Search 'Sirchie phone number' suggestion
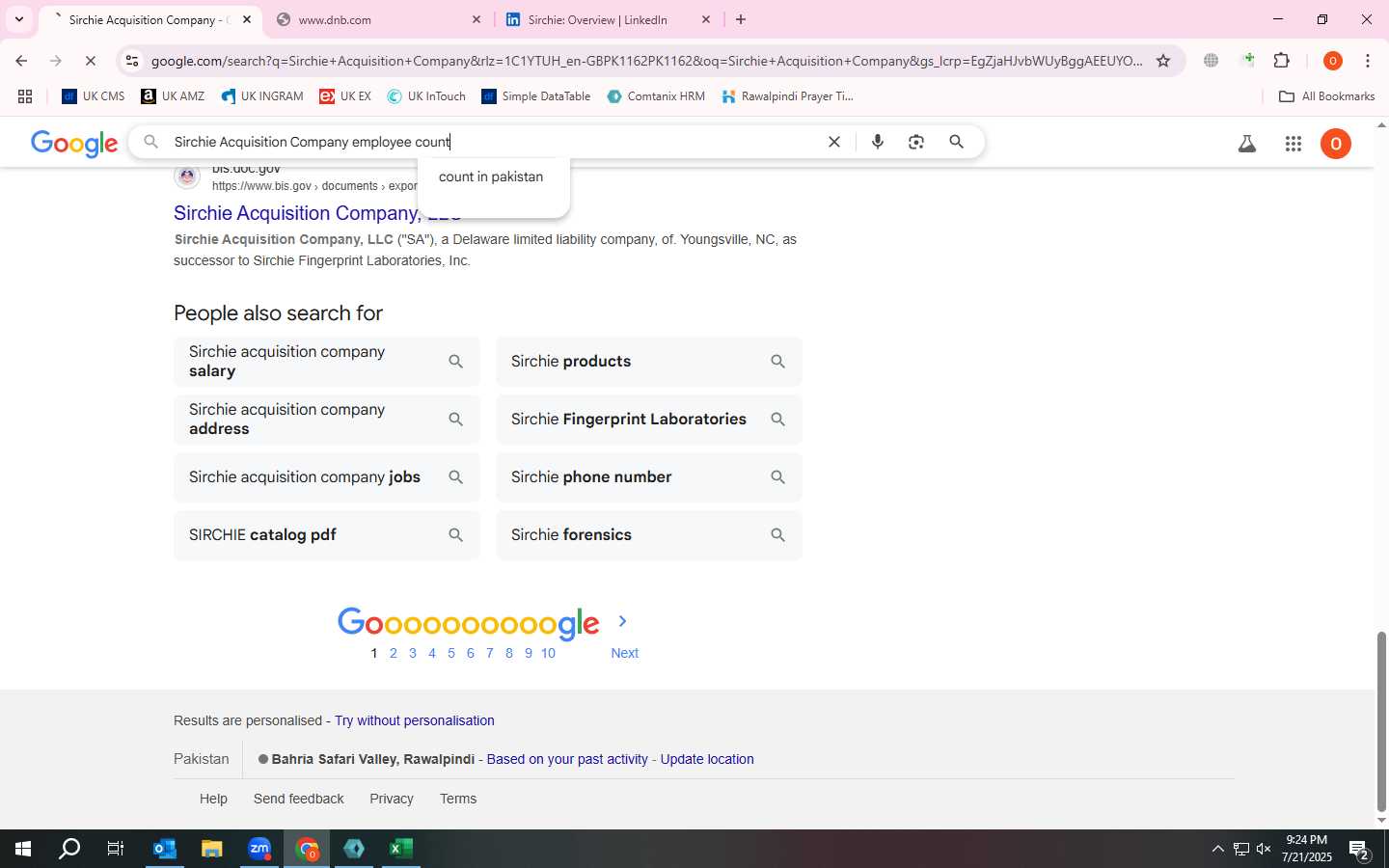Viewport: 1389px width, 868px height. [648, 477]
